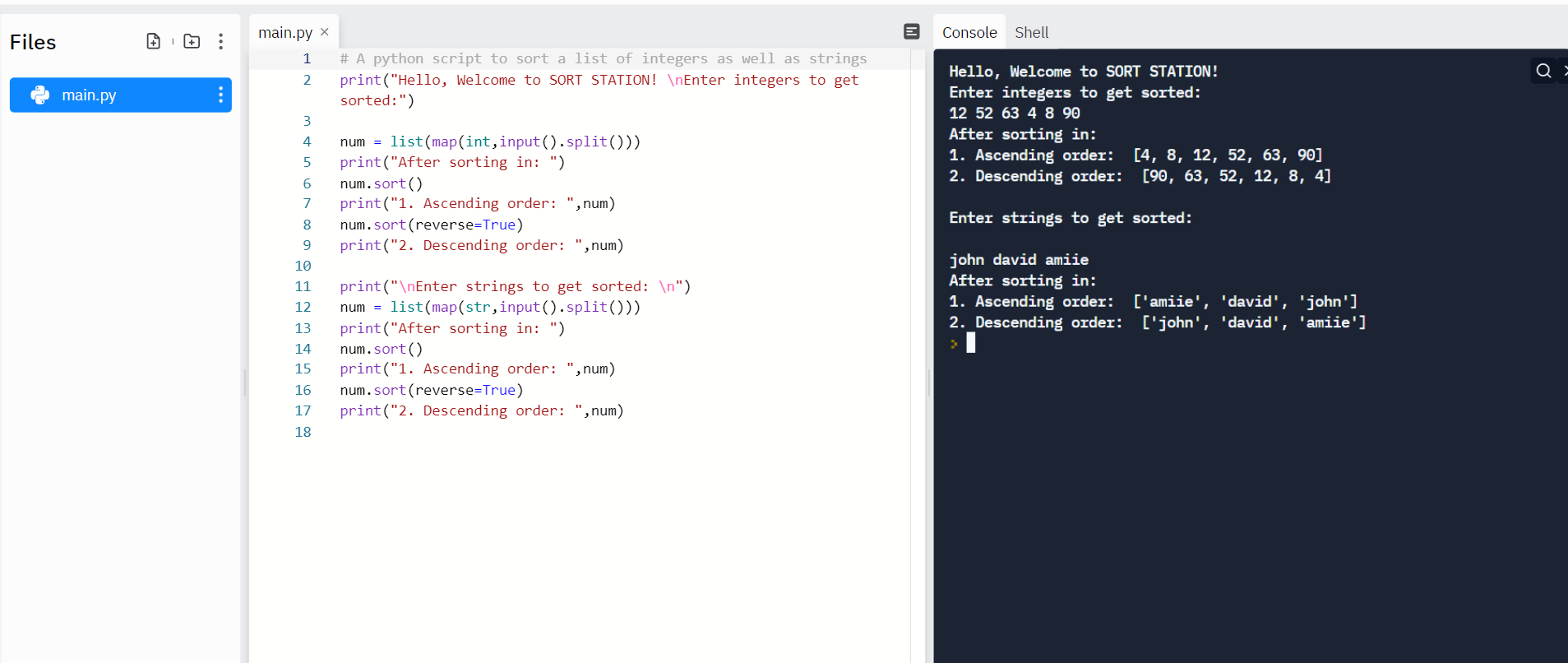Select main.py in the file tree
Image resolution: width=1568 pixels, height=663 pixels.
coord(121,95)
